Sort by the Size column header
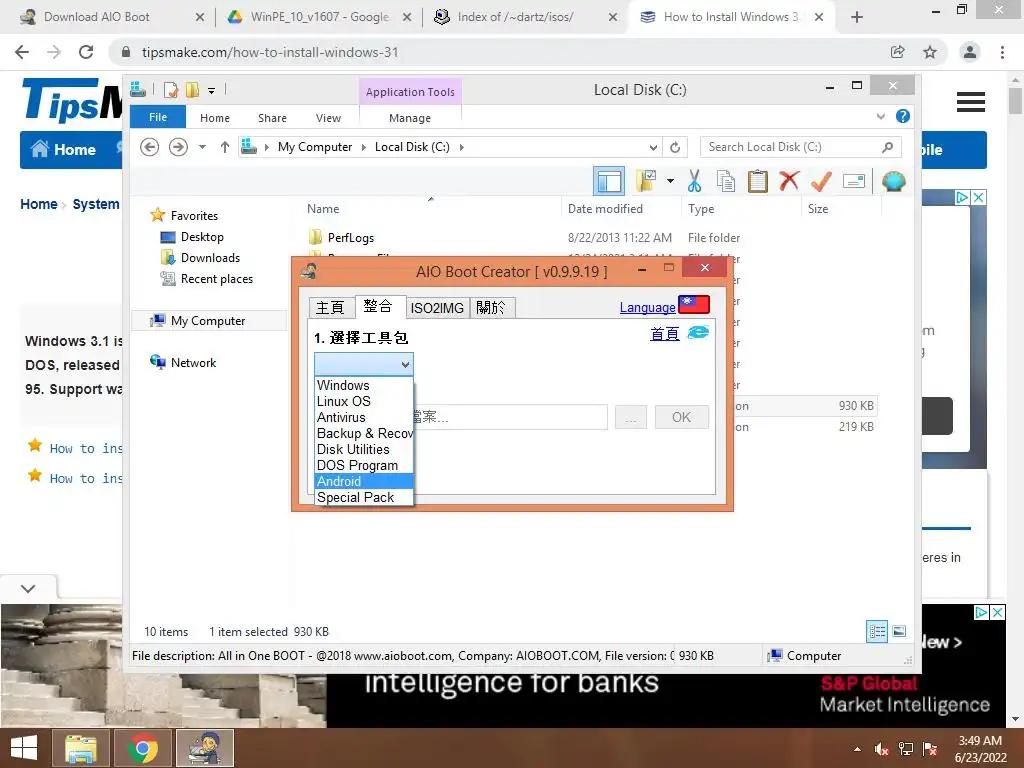The width and height of the screenshot is (1024, 768). pyautogui.click(x=818, y=208)
